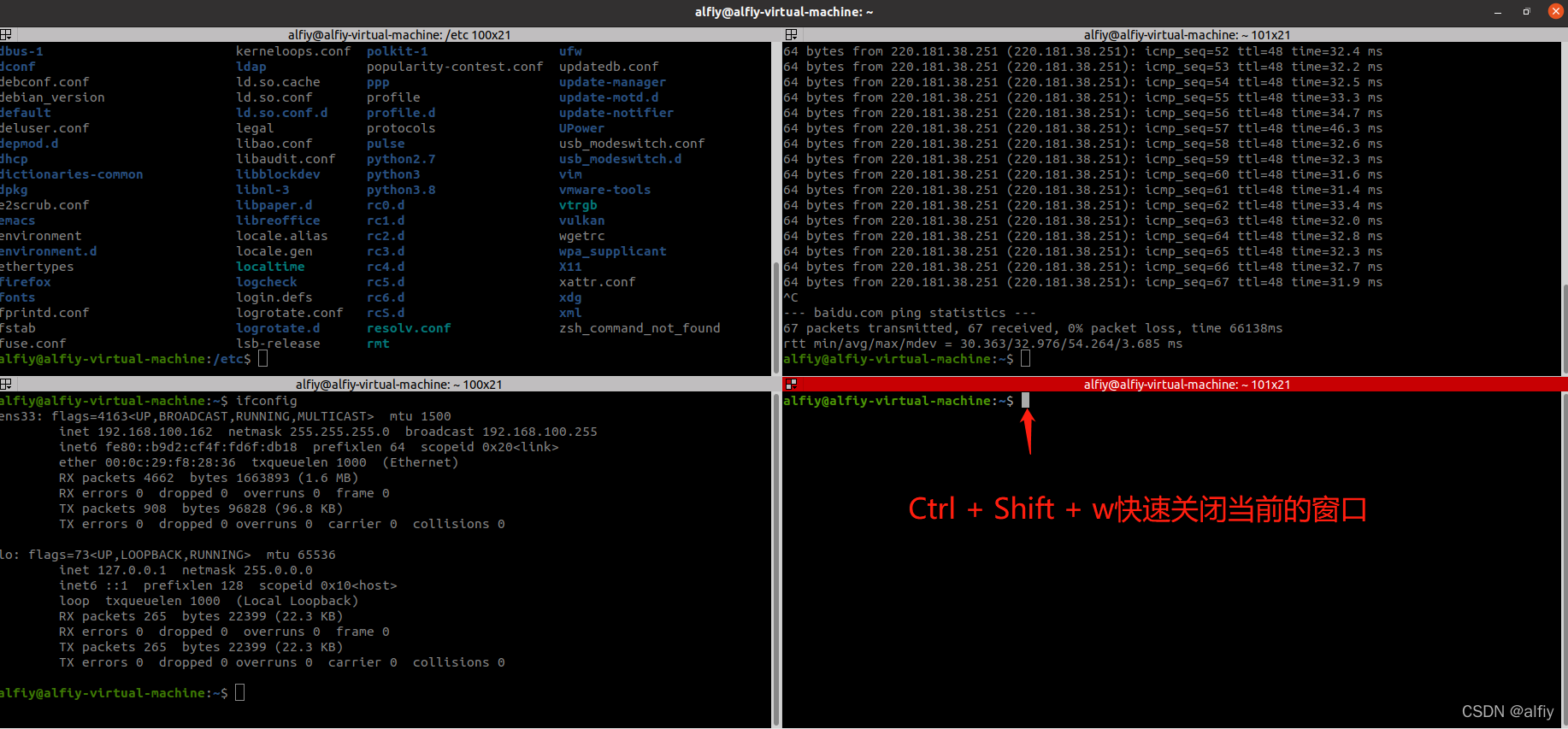
Task: Click 'UPower' directory name
Action: [x=581, y=128]
